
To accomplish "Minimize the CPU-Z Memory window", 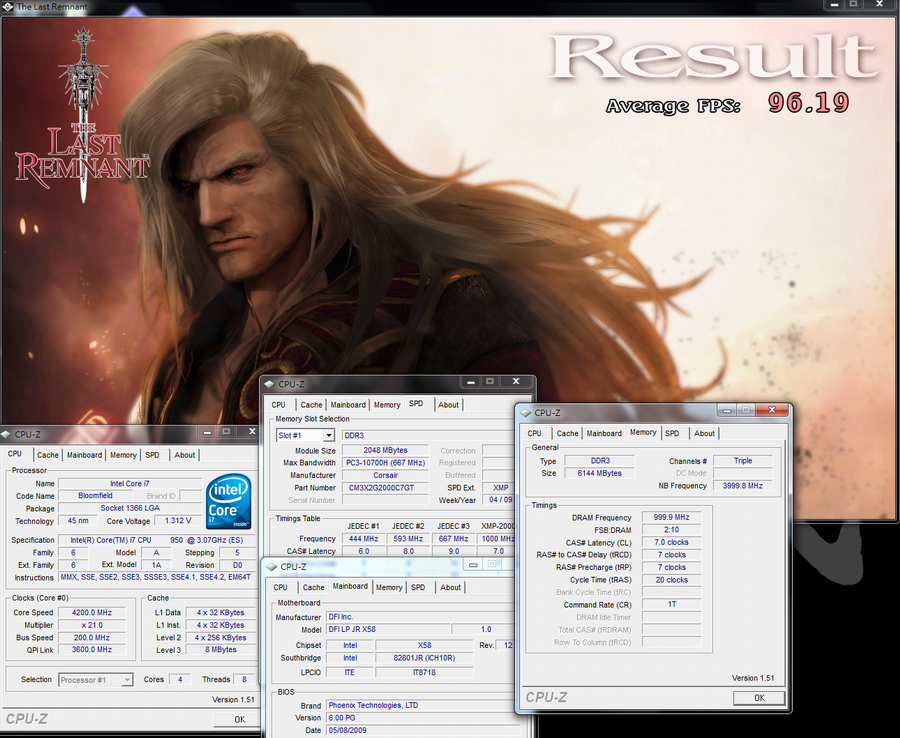I will [x=727, y=410].
